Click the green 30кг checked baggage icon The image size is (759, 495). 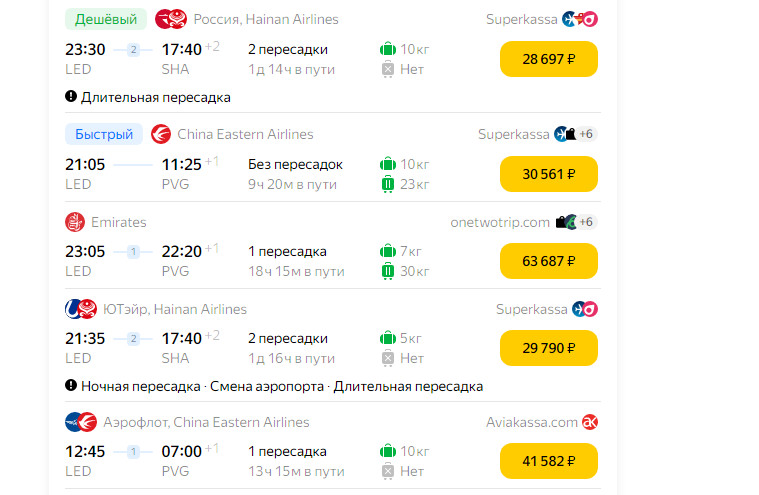click(x=388, y=271)
